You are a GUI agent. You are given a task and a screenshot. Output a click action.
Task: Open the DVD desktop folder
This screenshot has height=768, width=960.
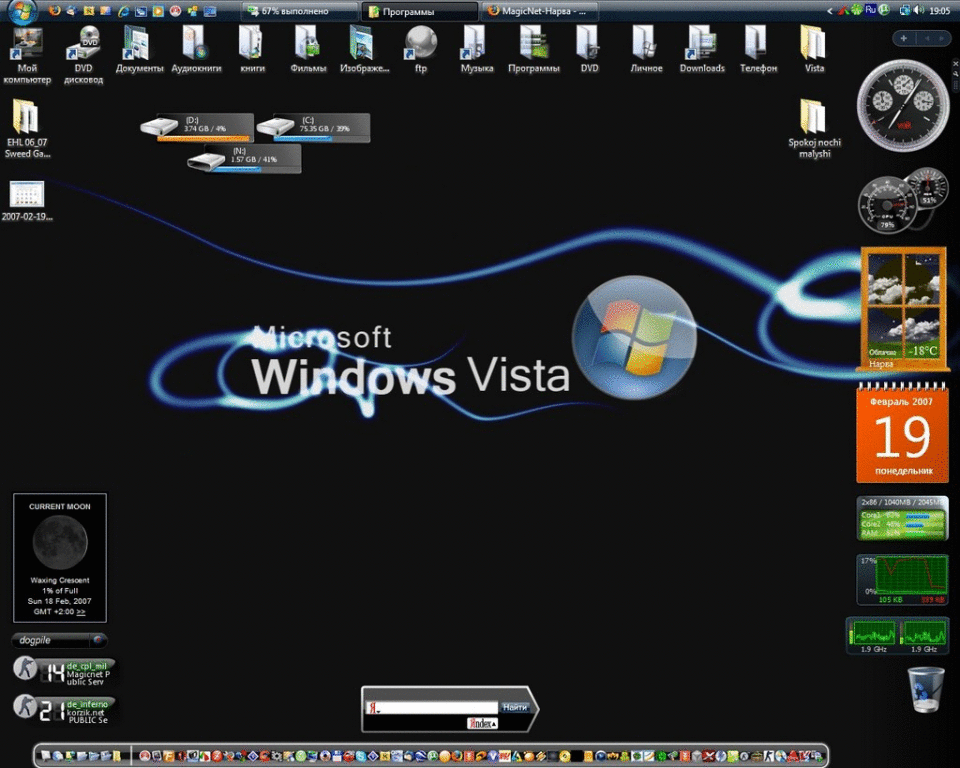590,50
